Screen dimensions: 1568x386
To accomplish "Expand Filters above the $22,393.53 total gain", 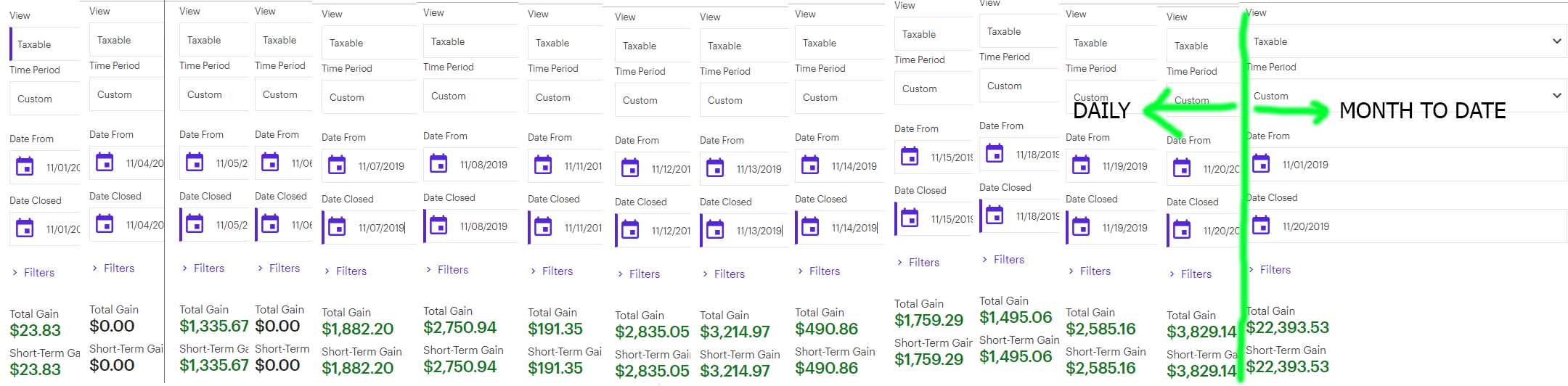I will (x=1270, y=270).
